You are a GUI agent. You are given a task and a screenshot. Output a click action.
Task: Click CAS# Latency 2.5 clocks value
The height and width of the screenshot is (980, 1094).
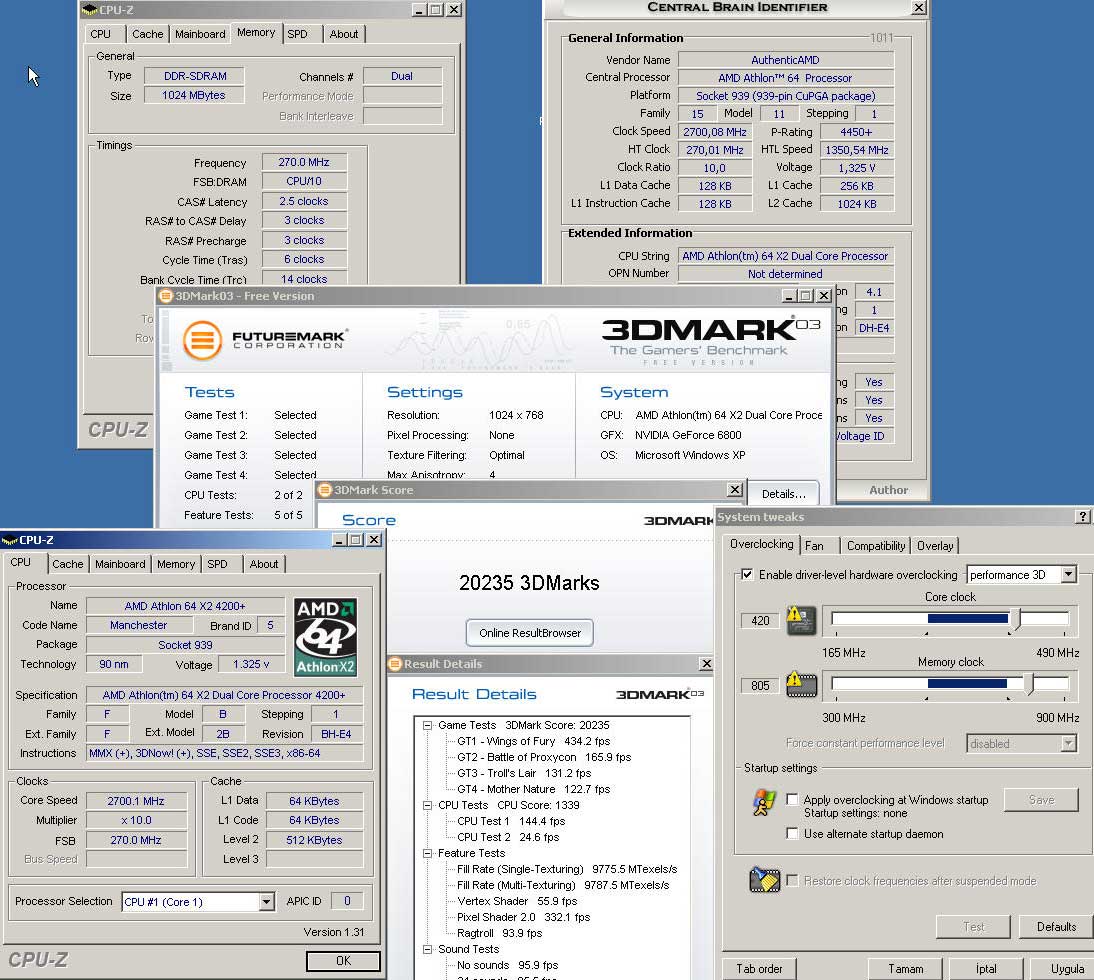304,201
